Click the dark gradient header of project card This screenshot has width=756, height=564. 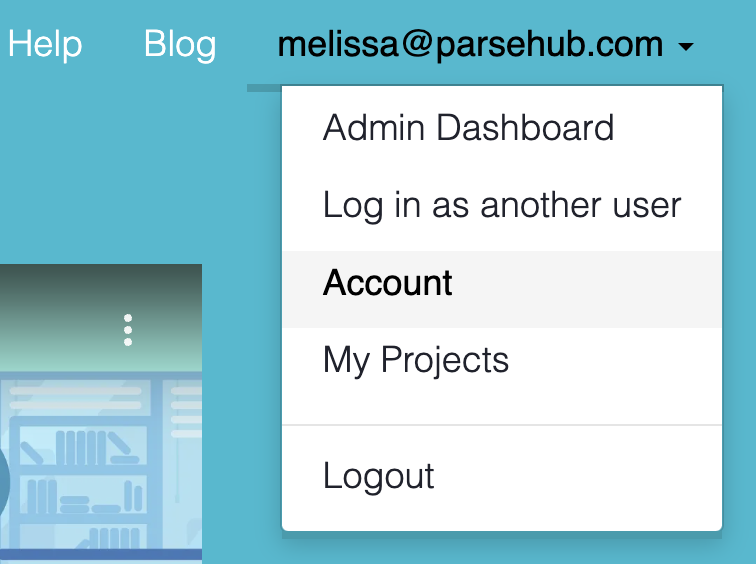(x=60, y=300)
